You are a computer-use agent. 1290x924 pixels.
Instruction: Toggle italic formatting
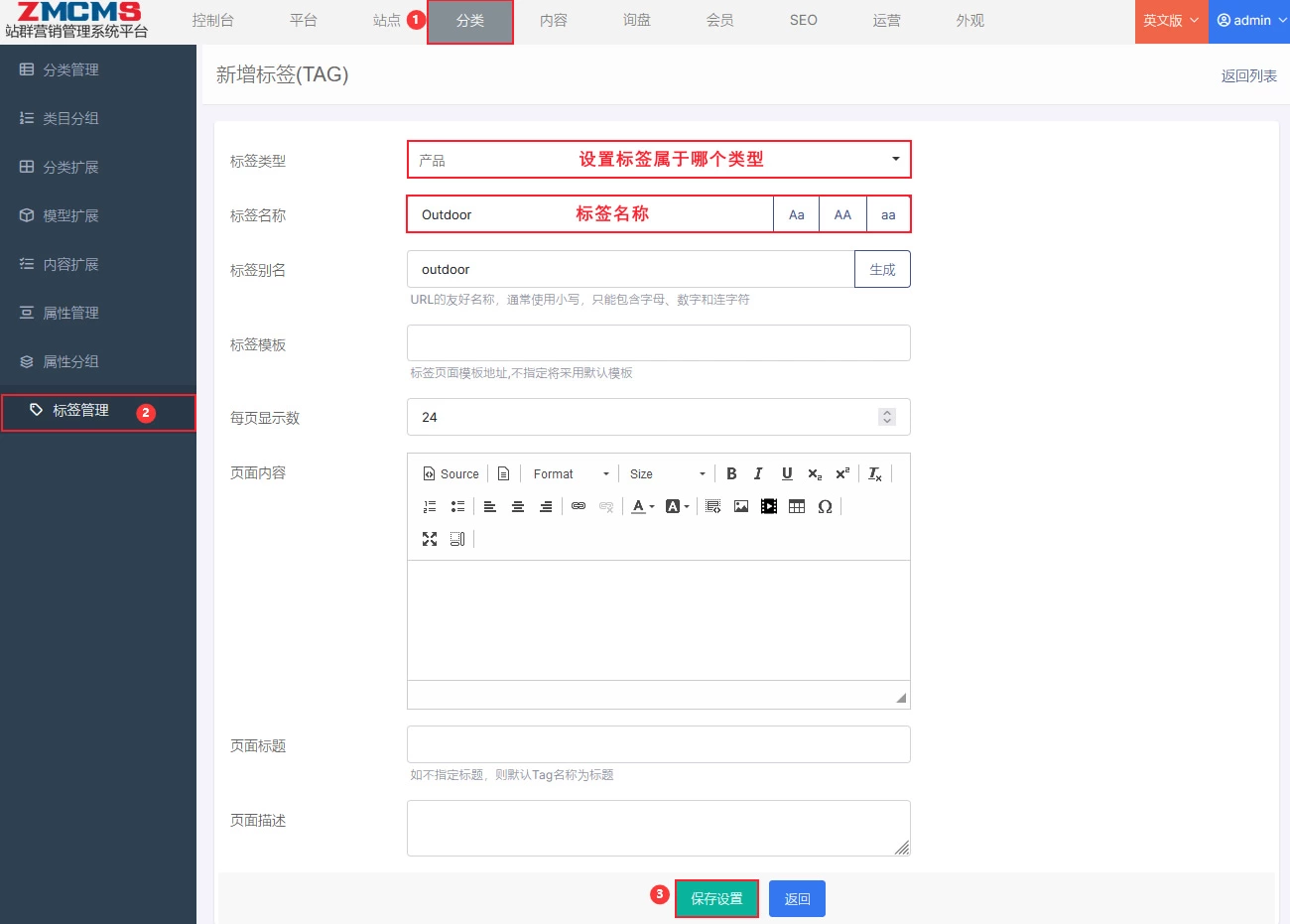[x=759, y=474]
